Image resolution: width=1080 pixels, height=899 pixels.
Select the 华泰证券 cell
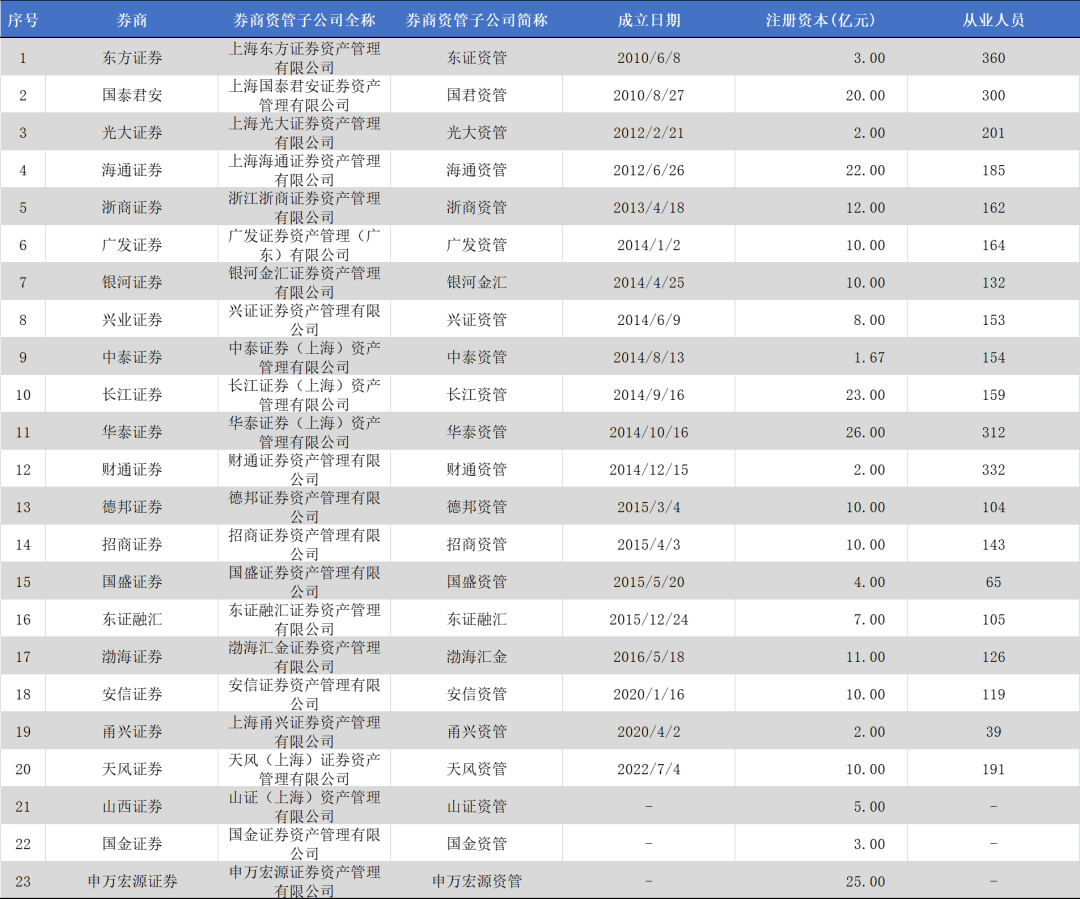[132, 432]
